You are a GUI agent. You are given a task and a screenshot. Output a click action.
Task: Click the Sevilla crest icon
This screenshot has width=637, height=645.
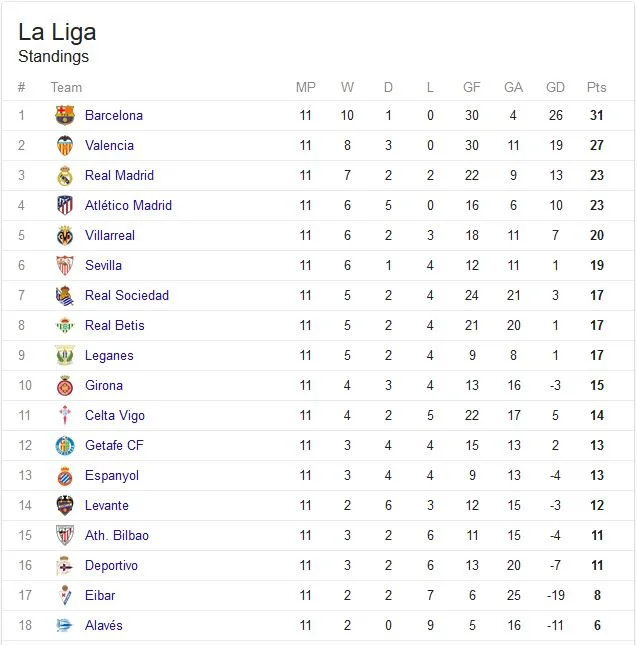[x=65, y=265]
